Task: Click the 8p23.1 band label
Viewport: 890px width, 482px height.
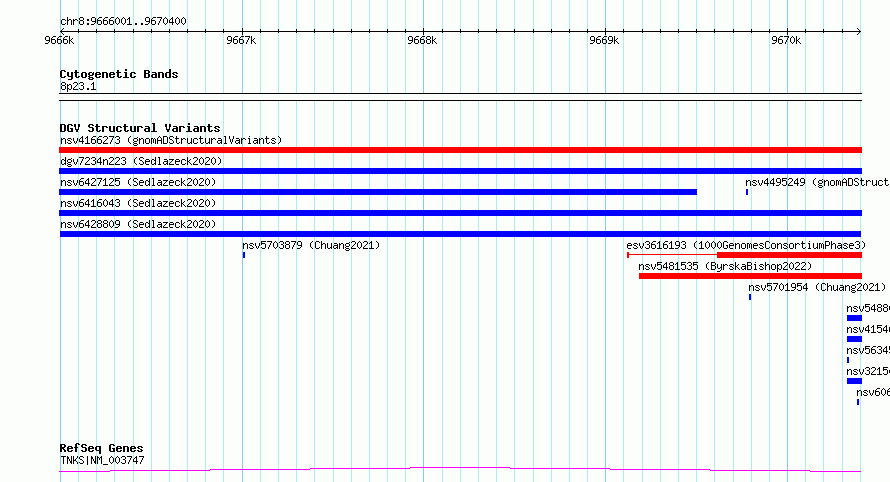Action: click(x=78, y=86)
